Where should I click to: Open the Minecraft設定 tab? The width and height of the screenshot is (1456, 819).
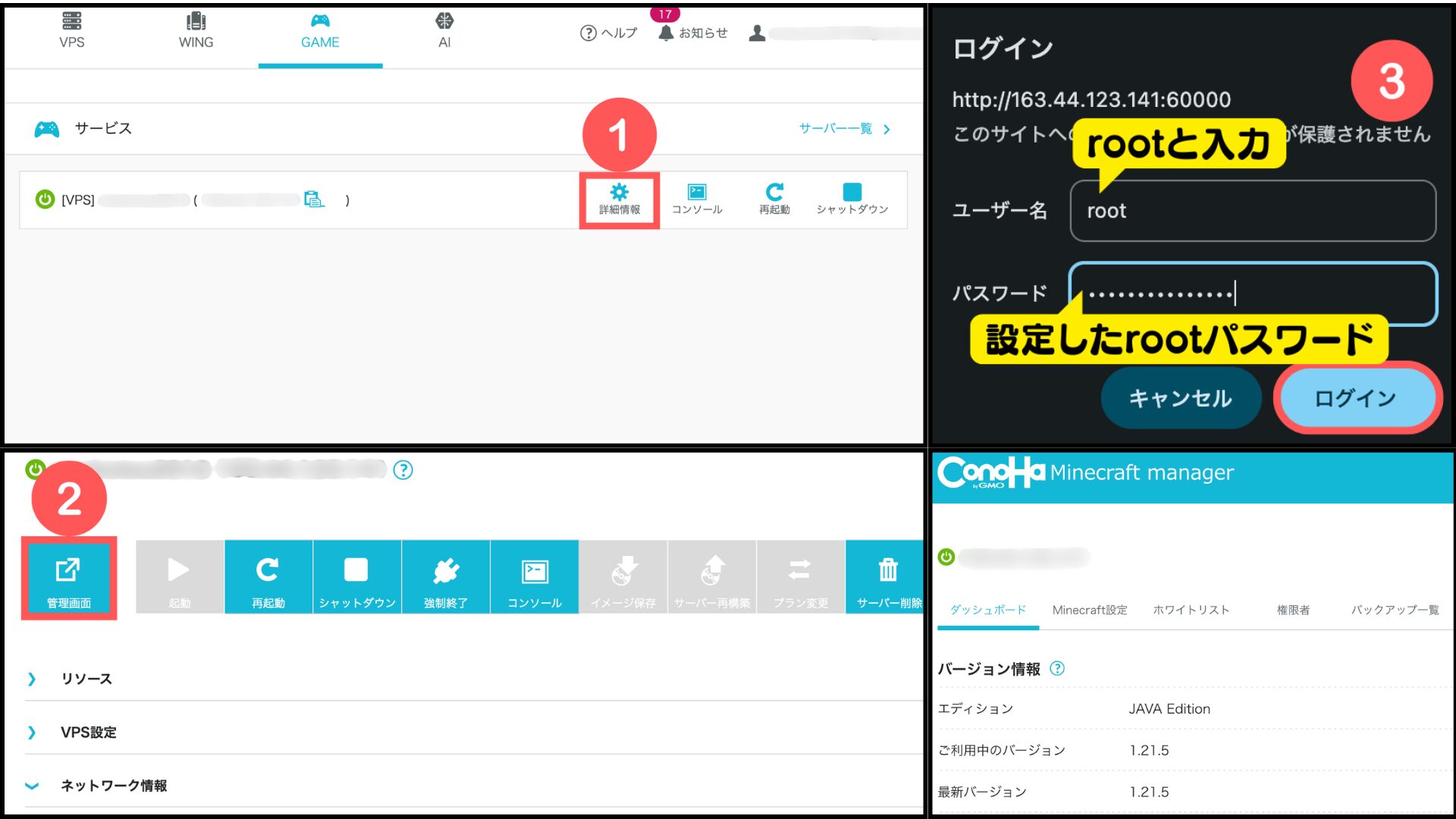(x=1090, y=610)
